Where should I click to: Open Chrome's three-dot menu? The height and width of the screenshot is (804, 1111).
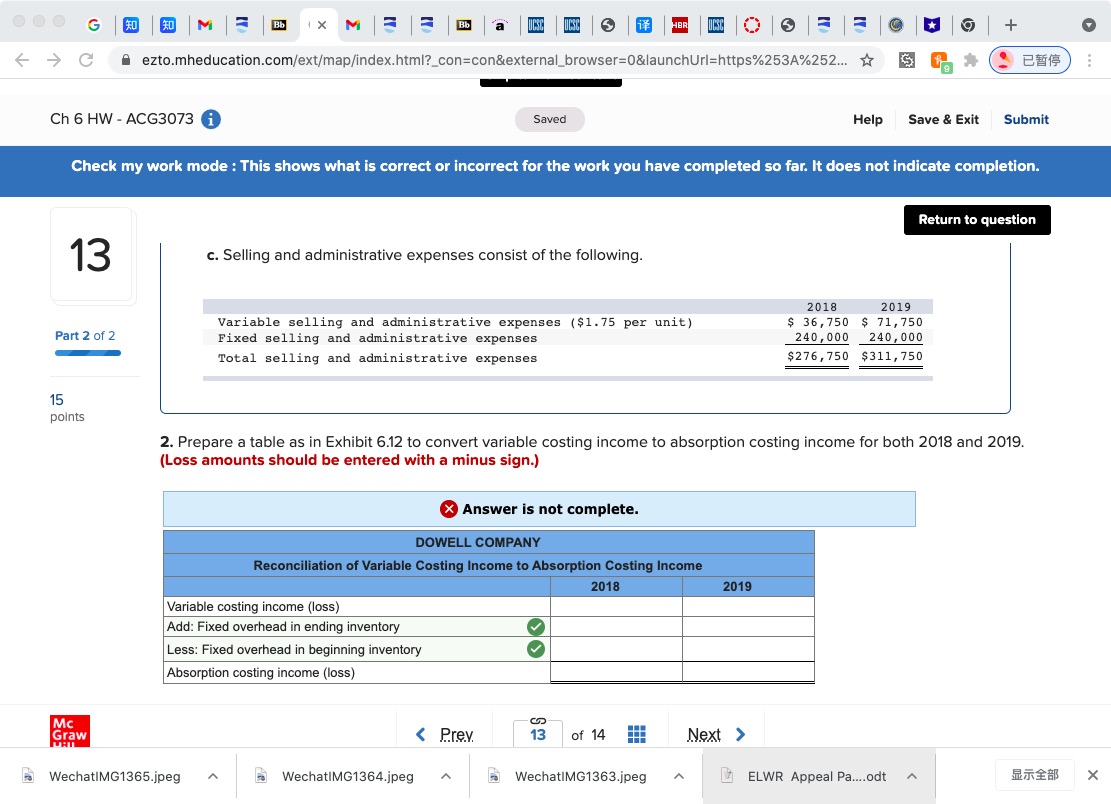click(x=1091, y=60)
